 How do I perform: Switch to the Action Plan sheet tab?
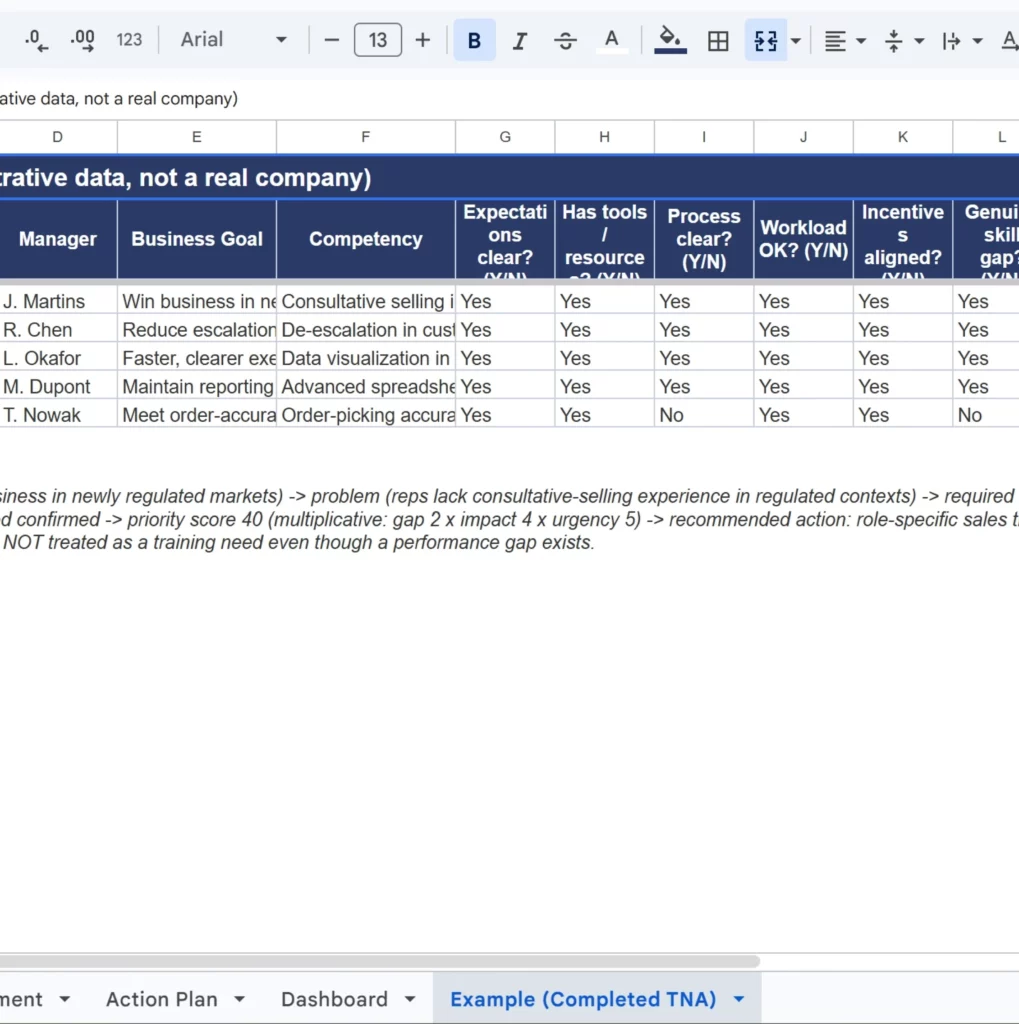(x=161, y=999)
